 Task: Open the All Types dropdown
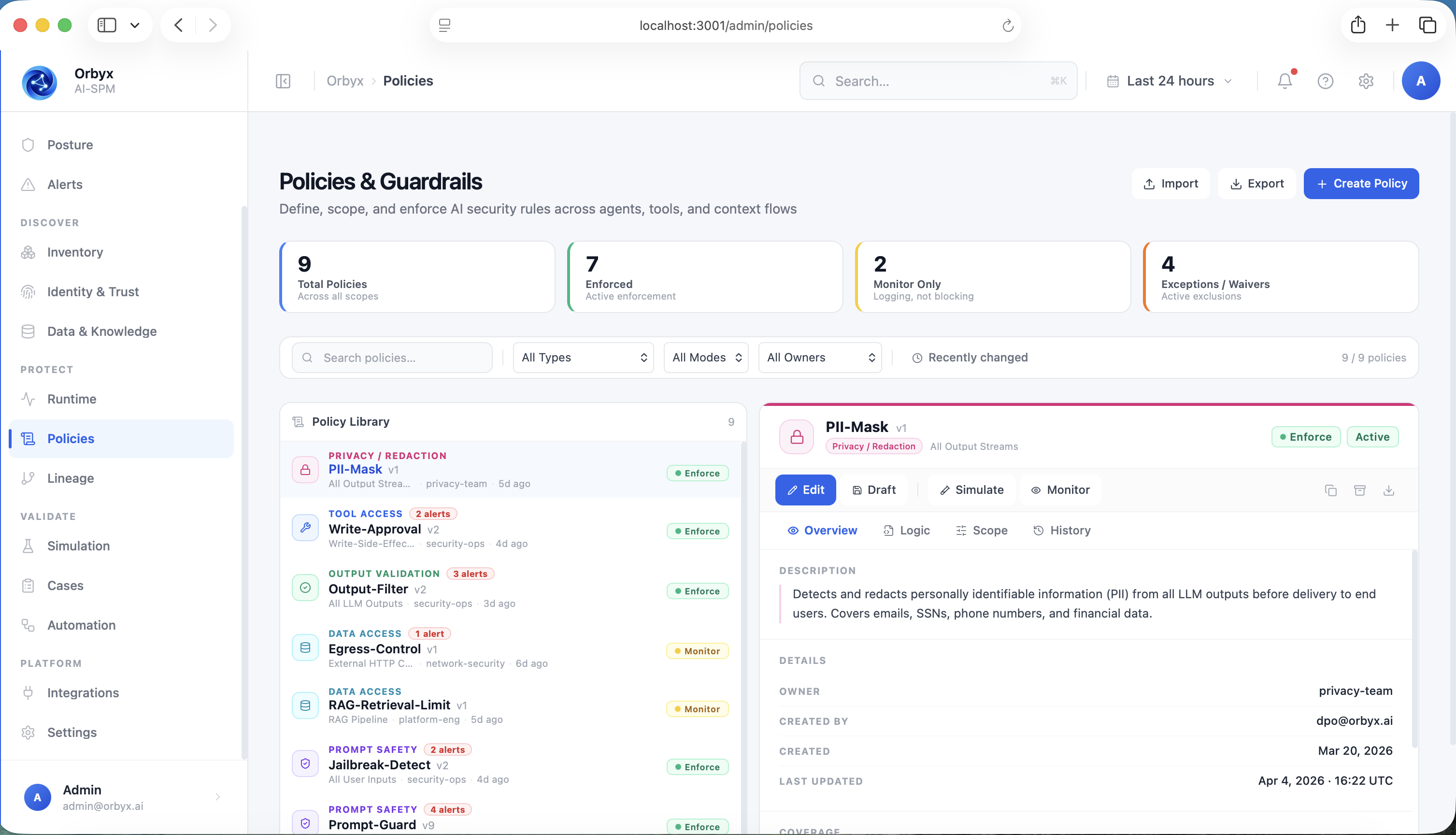pyautogui.click(x=583, y=357)
